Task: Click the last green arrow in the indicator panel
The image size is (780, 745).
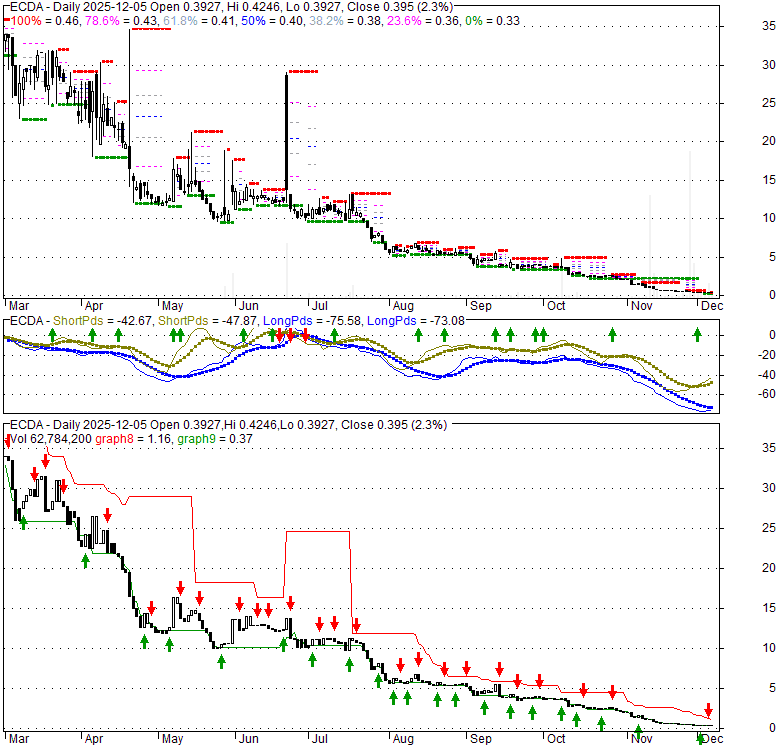Action: (x=697, y=335)
